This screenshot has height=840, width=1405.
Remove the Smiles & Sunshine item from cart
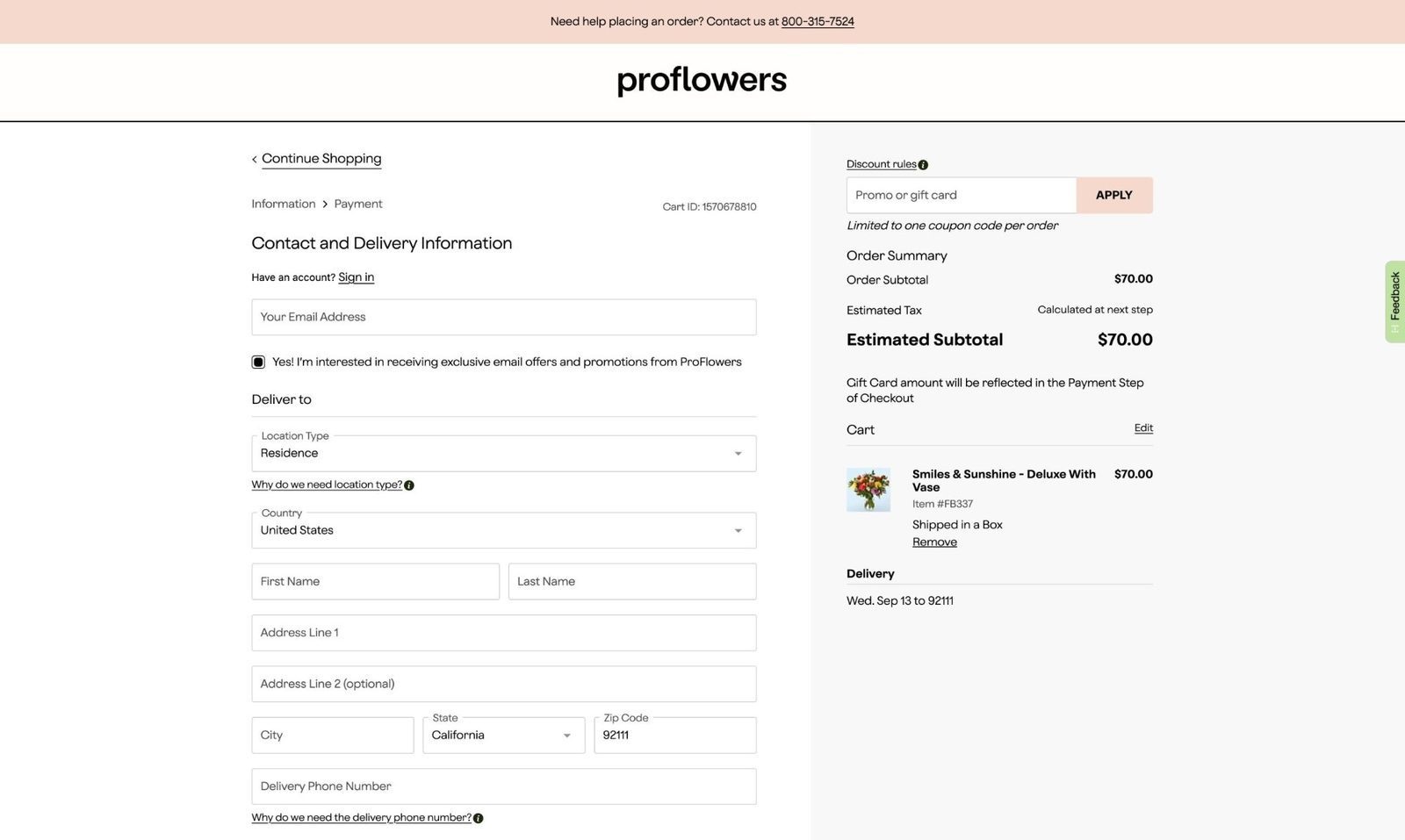coord(933,542)
